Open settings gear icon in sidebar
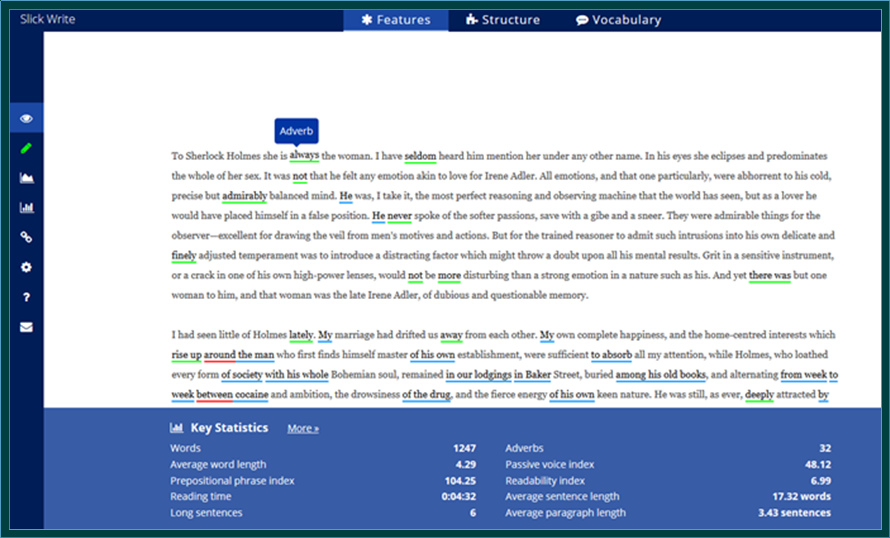The image size is (890, 538). 26,267
